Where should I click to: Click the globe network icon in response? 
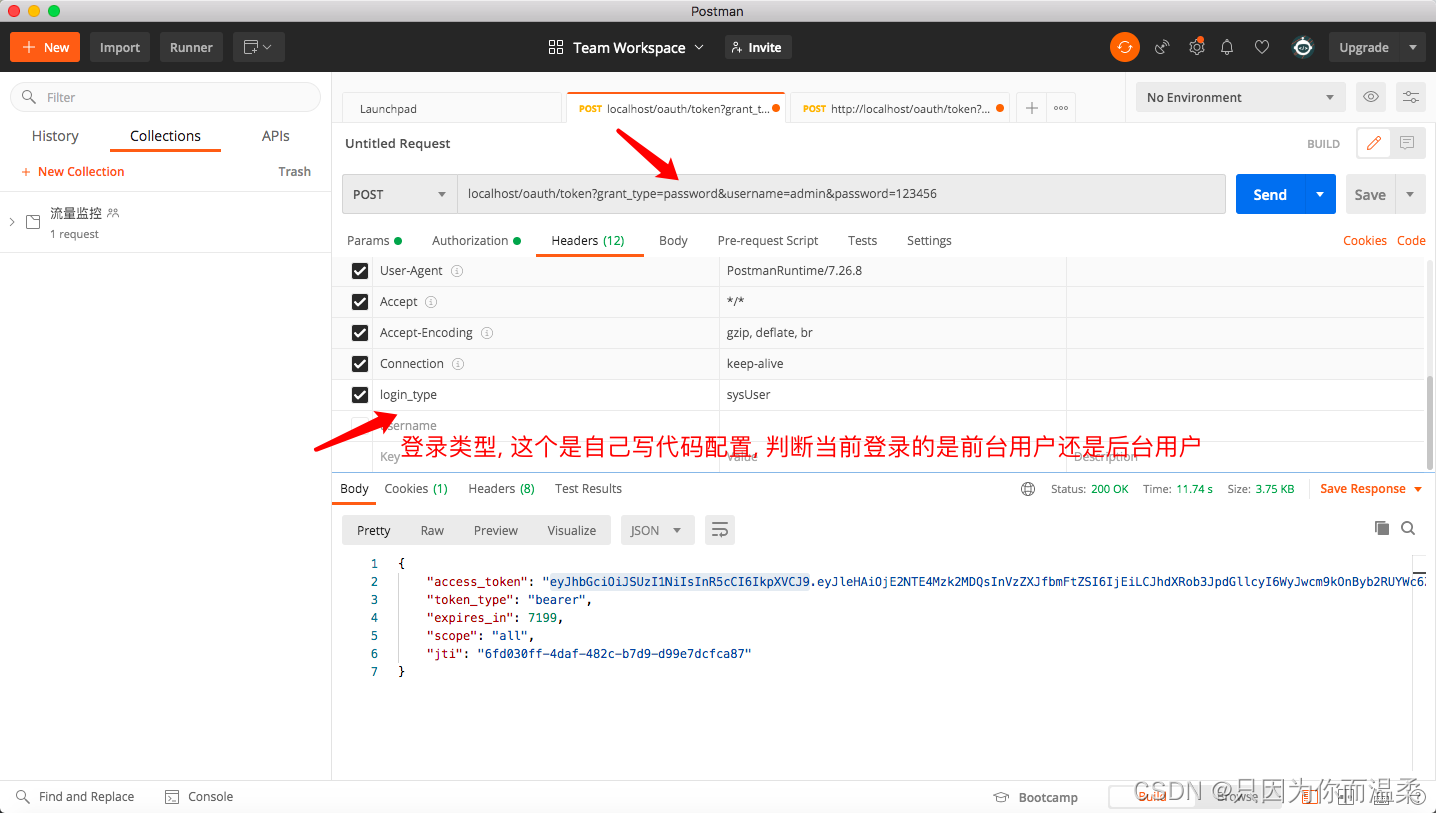[x=1028, y=489]
